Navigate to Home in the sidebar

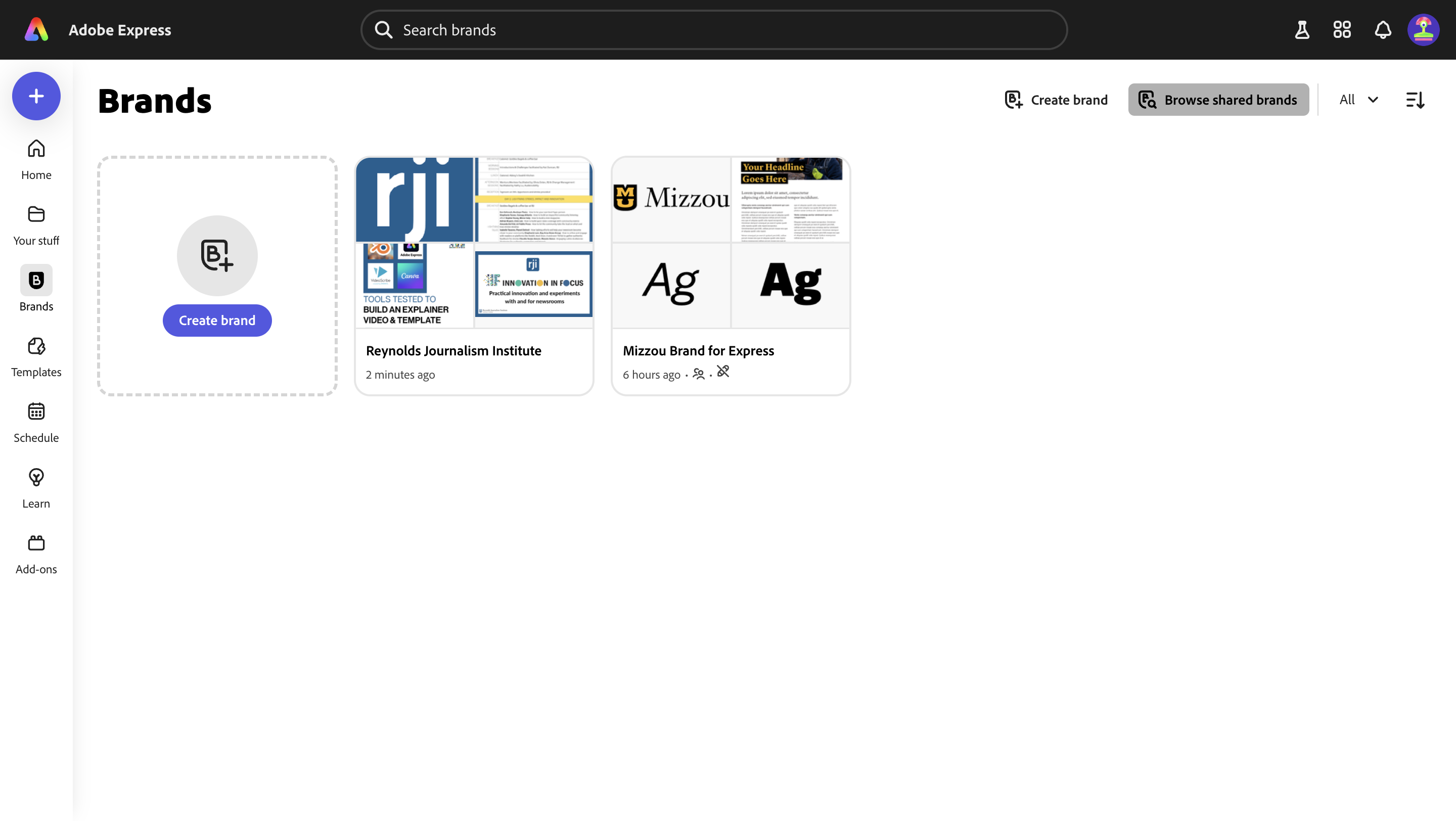(x=35, y=159)
